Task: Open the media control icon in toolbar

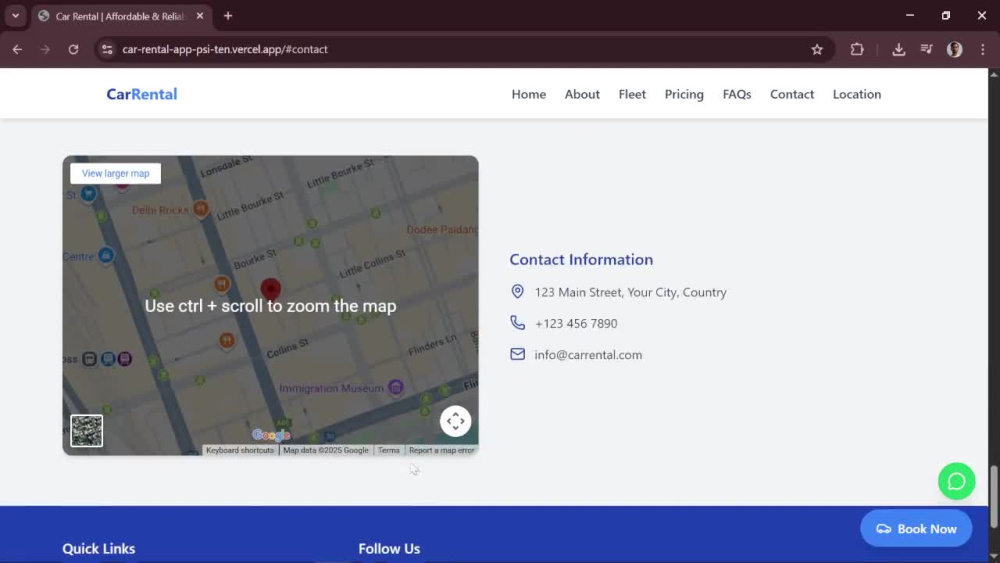Action: click(927, 49)
